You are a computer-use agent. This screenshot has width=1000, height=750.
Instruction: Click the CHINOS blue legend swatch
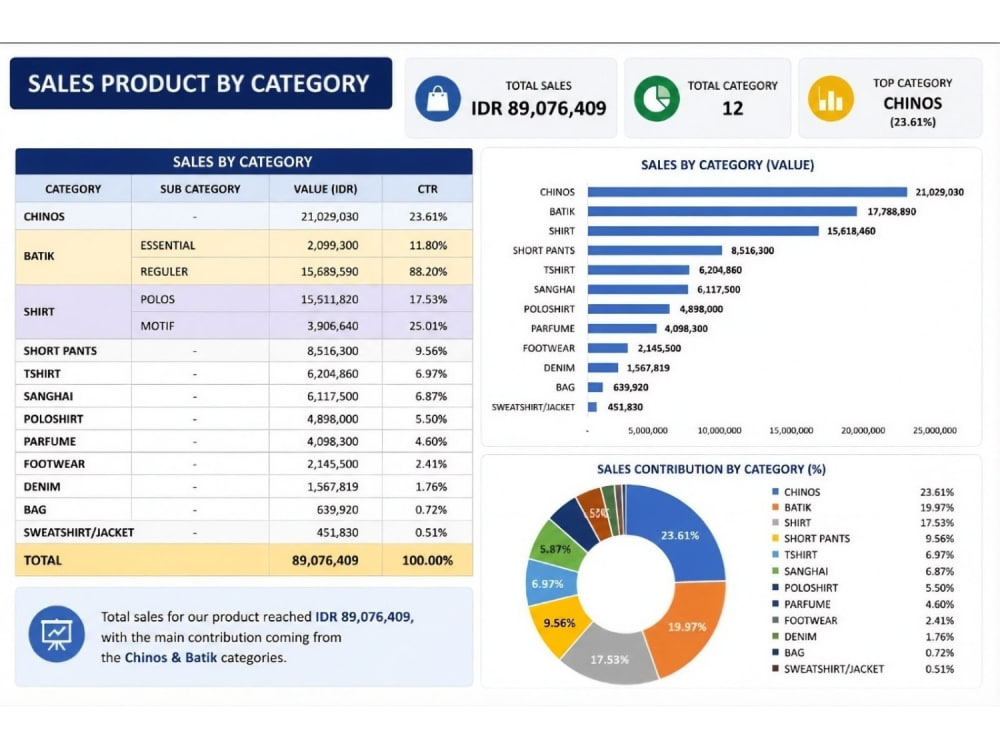(x=776, y=492)
